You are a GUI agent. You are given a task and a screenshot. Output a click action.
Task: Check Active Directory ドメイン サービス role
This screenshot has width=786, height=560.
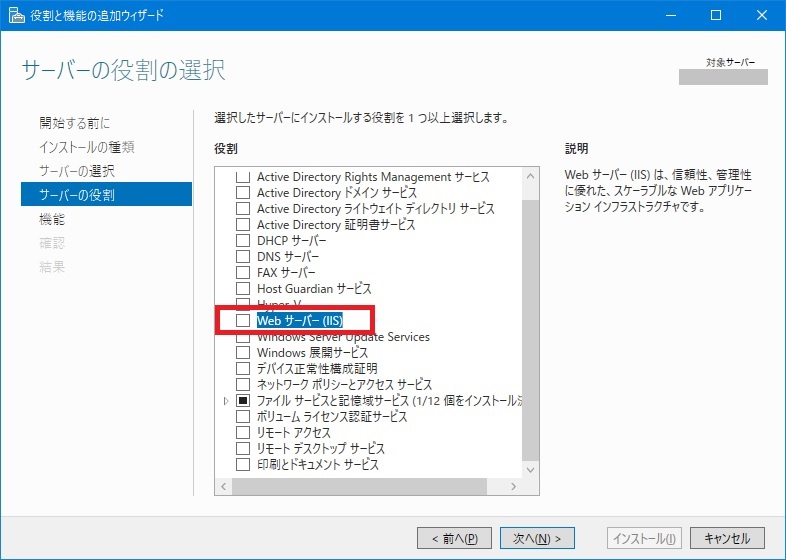pos(242,193)
